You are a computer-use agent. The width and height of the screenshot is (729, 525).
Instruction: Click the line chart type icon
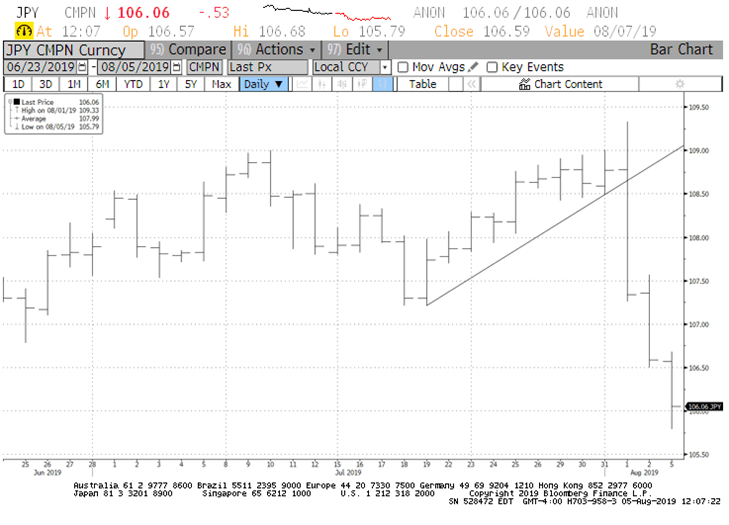click(302, 85)
